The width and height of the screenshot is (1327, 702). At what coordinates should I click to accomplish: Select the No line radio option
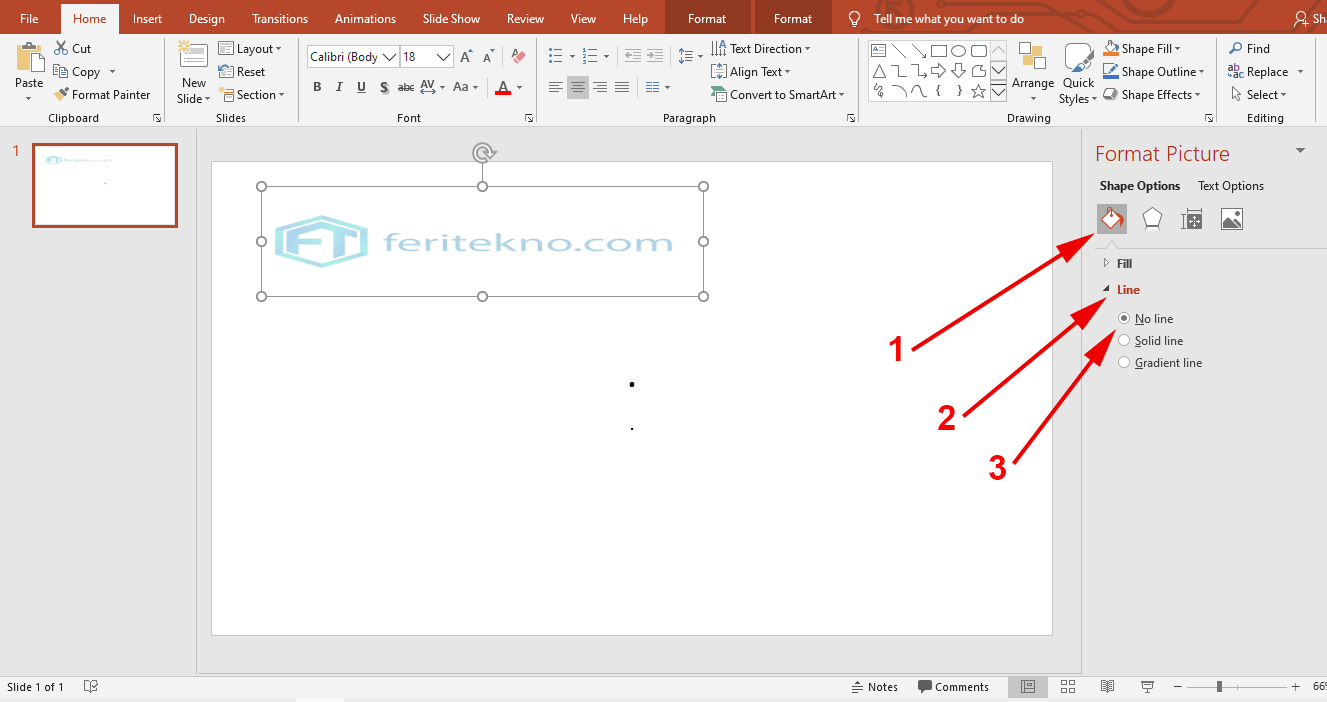pyautogui.click(x=1124, y=319)
